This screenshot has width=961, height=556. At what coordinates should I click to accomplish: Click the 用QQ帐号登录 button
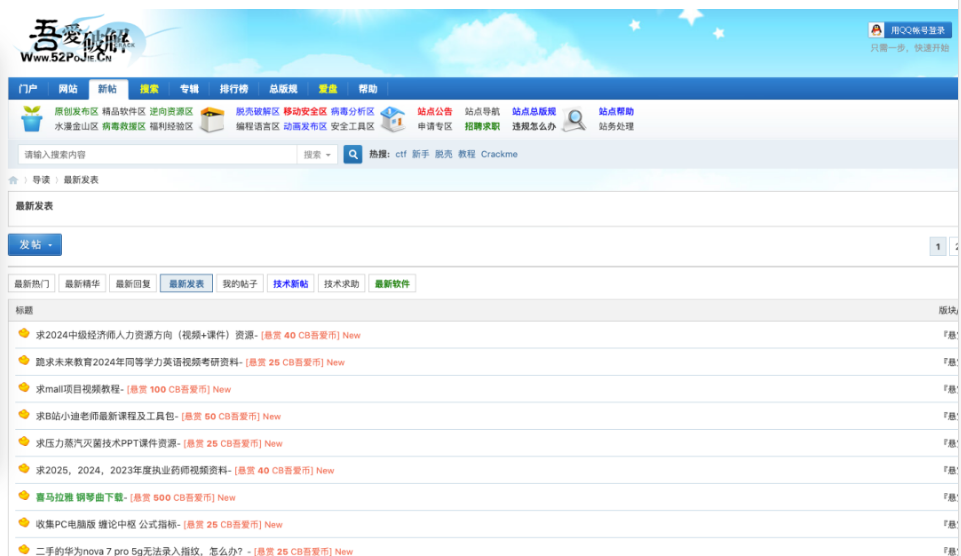(x=917, y=31)
